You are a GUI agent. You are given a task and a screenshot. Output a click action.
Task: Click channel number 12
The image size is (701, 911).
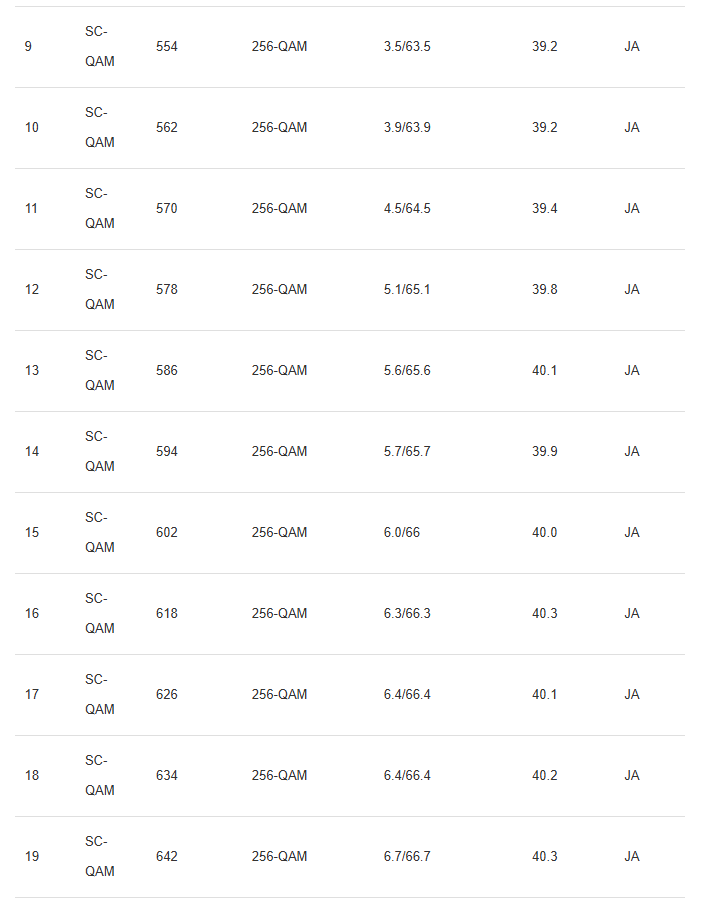[32, 290]
